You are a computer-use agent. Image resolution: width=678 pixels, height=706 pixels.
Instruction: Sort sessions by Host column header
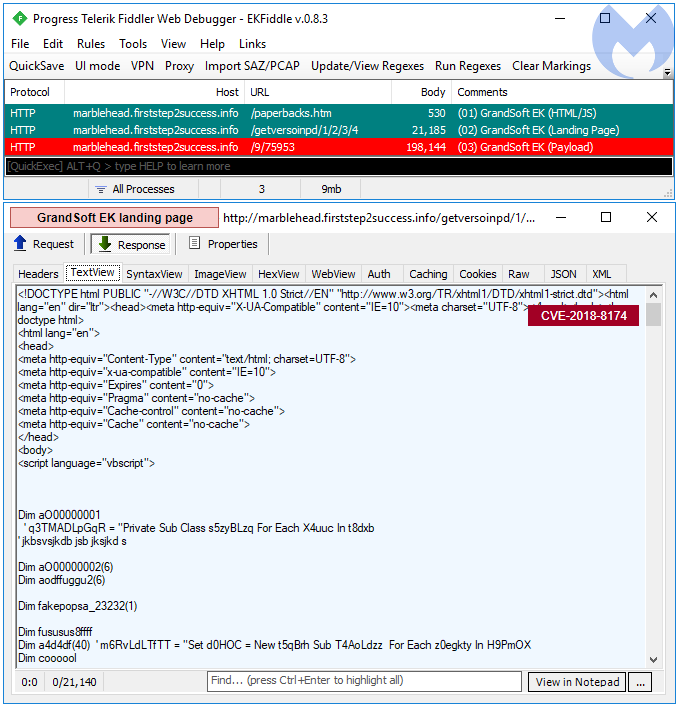154,92
